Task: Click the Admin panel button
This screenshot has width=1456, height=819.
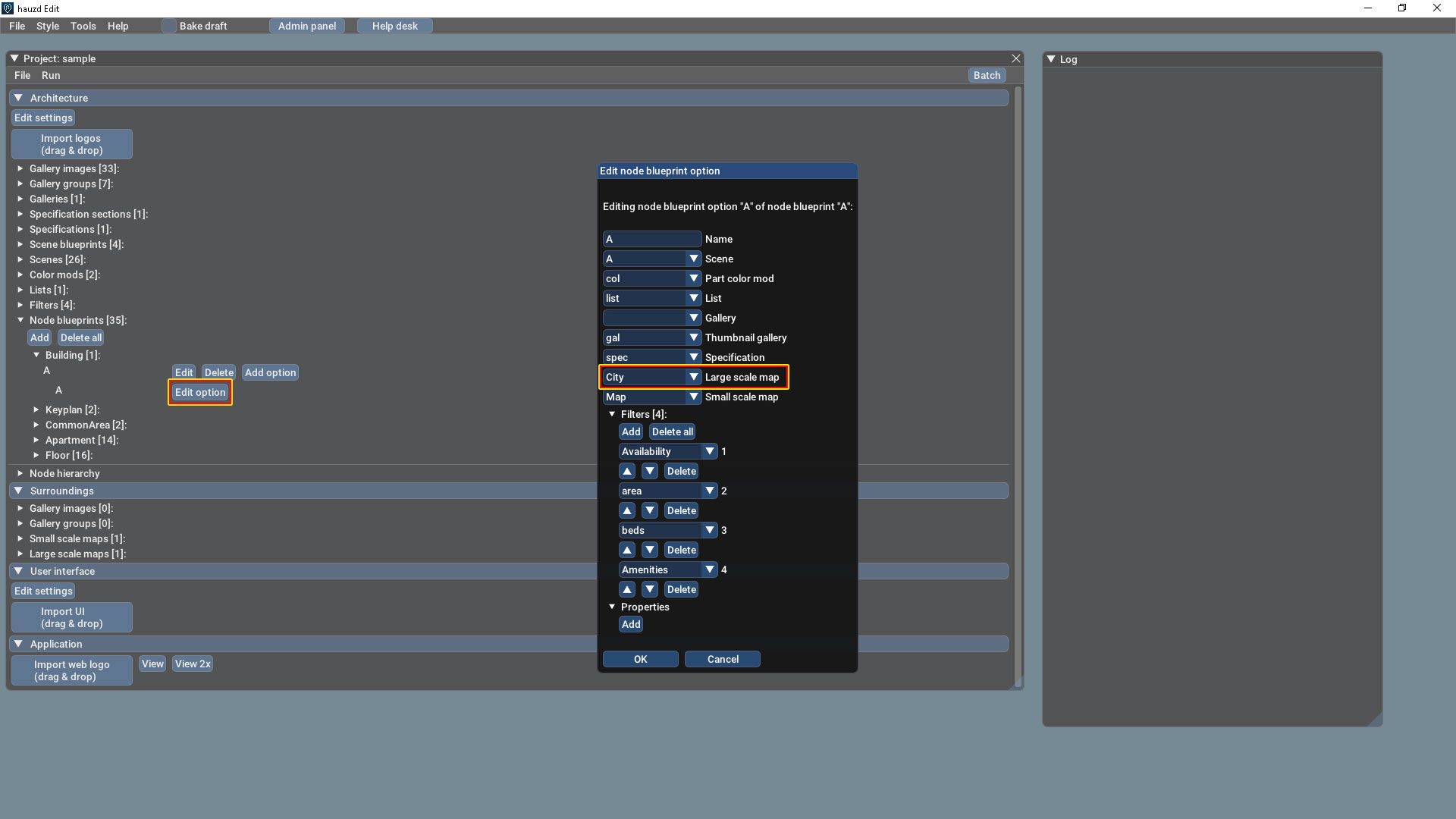Action: (306, 26)
